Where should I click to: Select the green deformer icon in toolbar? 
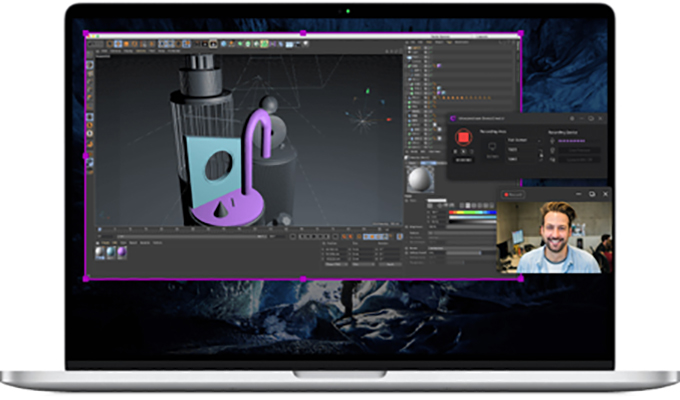(x=263, y=44)
